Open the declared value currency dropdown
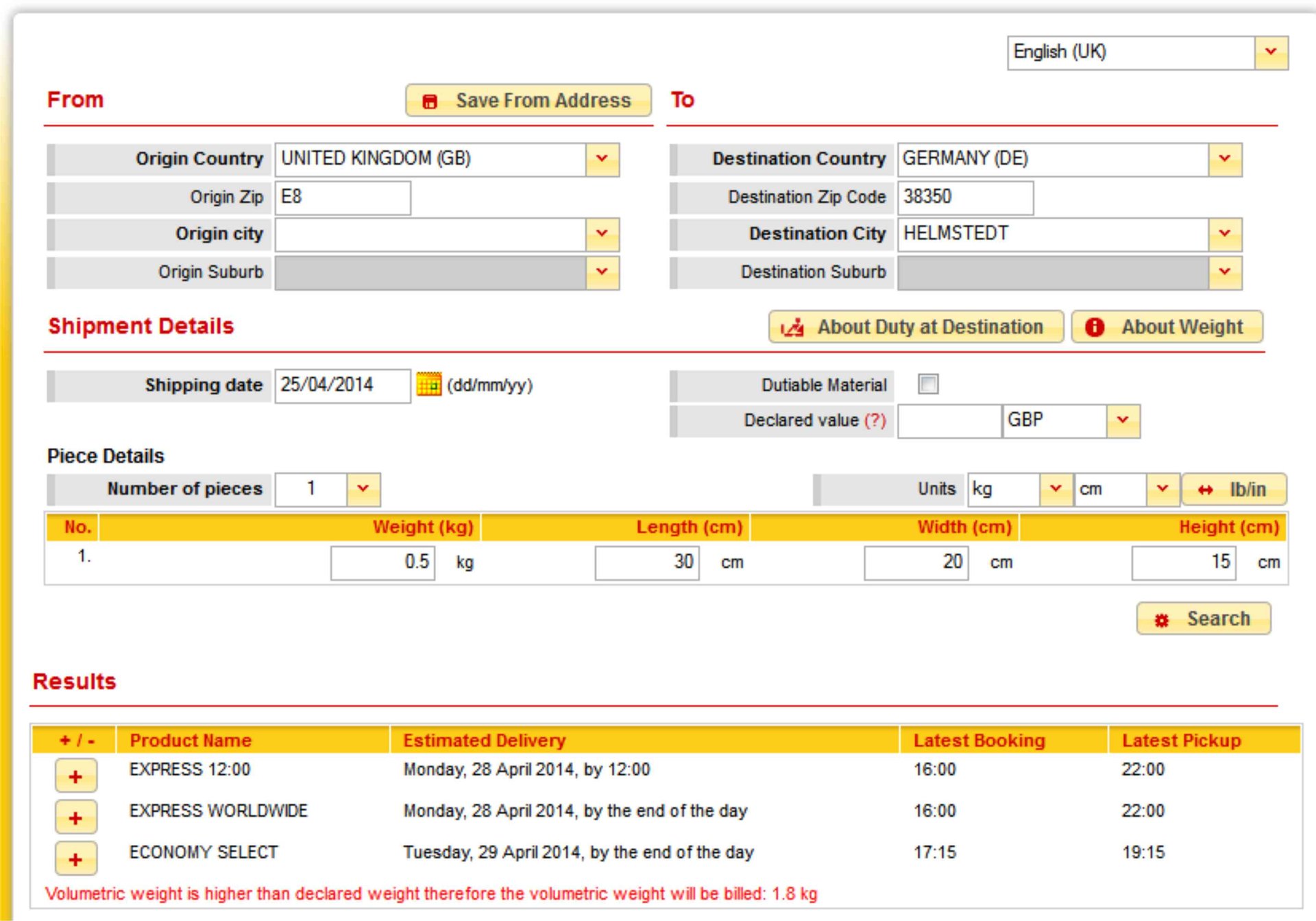Viewport: 1316px width, 921px height. coord(1123,420)
